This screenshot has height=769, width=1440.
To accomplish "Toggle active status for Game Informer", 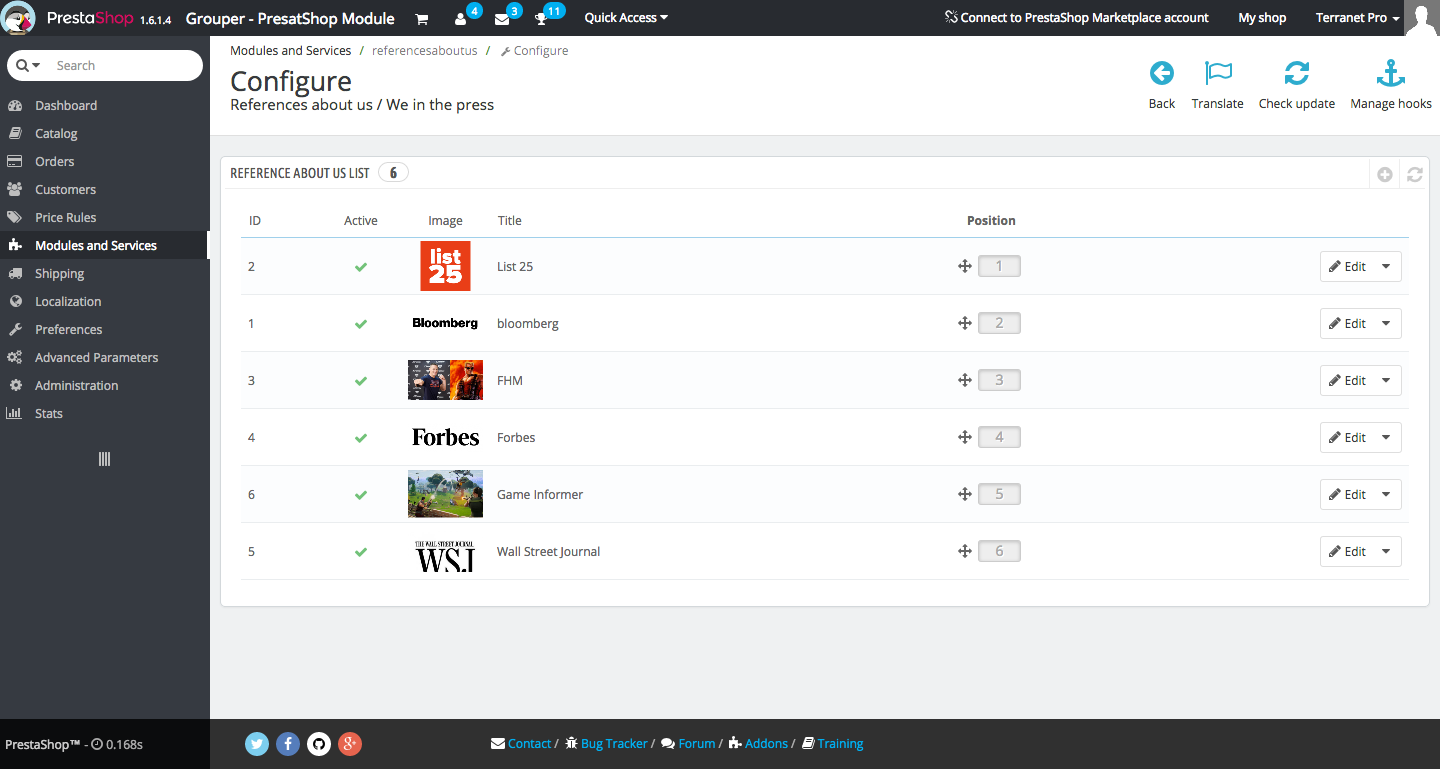I will point(361,495).
